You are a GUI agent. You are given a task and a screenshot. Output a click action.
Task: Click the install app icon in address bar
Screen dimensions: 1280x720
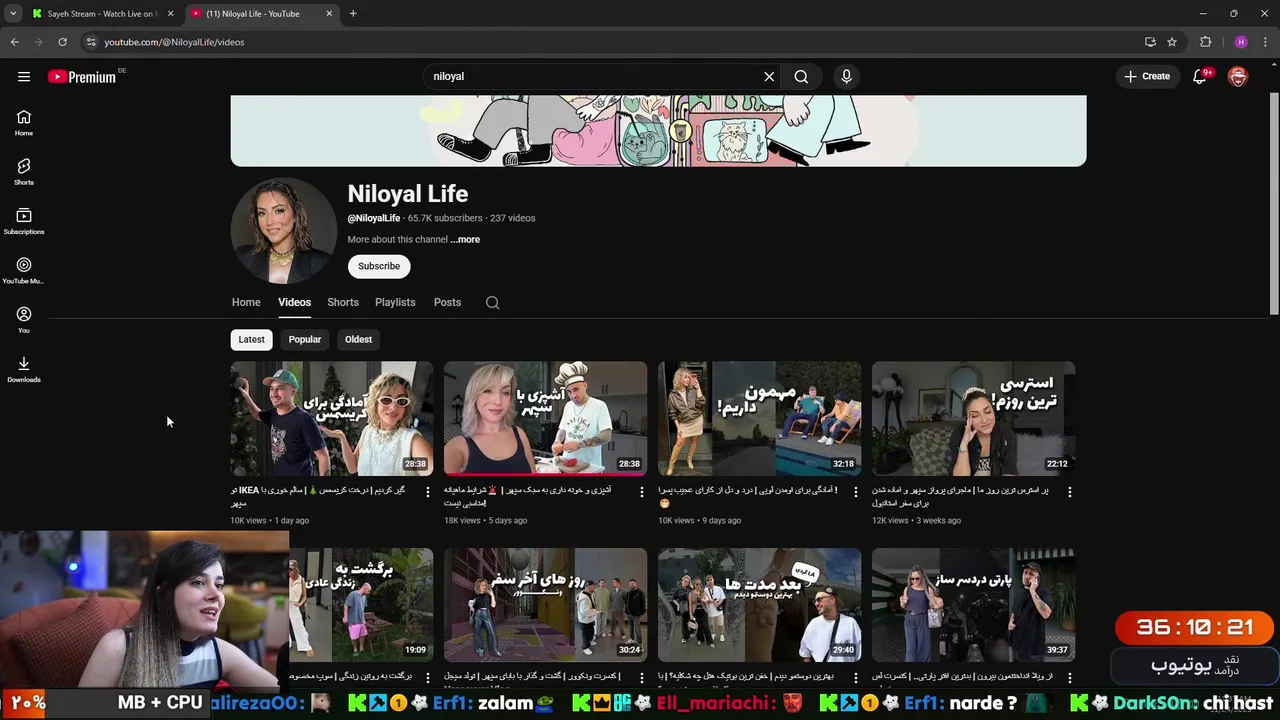click(x=1150, y=42)
